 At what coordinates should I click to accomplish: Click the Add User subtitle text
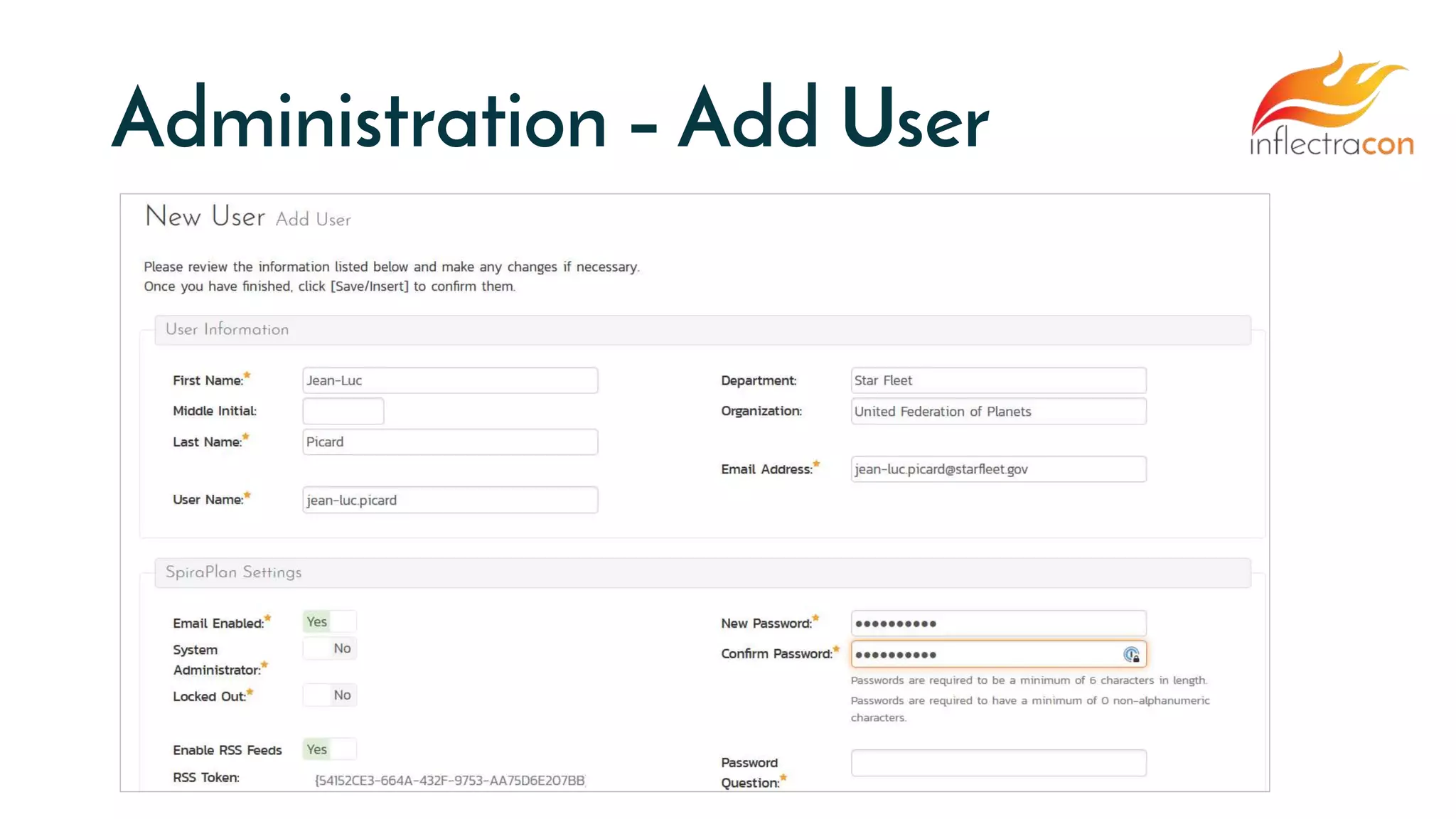(x=314, y=220)
